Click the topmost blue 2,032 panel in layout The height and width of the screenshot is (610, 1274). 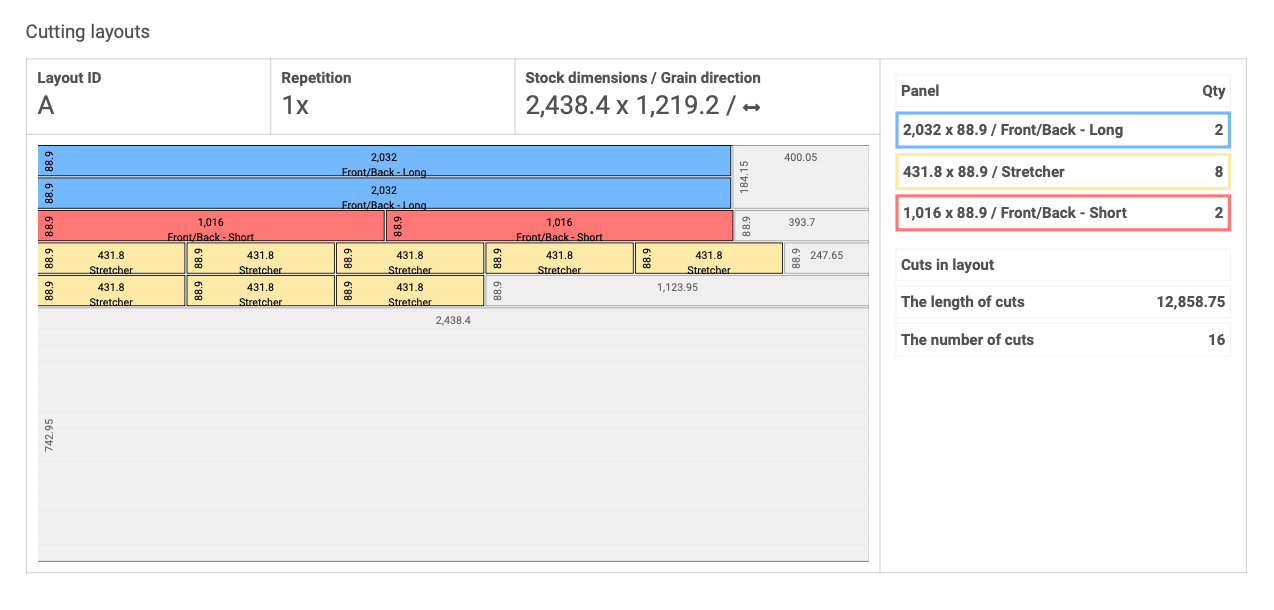[384, 162]
